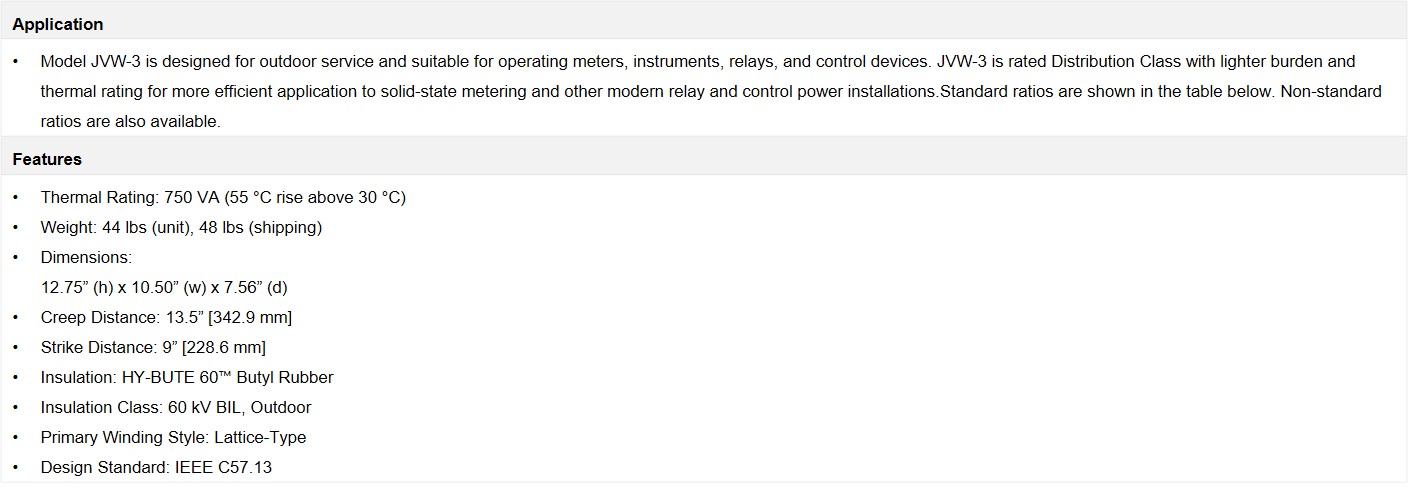Click the Design Standard IEEE C57.13 line
The width and height of the screenshot is (1408, 488).
point(156,467)
